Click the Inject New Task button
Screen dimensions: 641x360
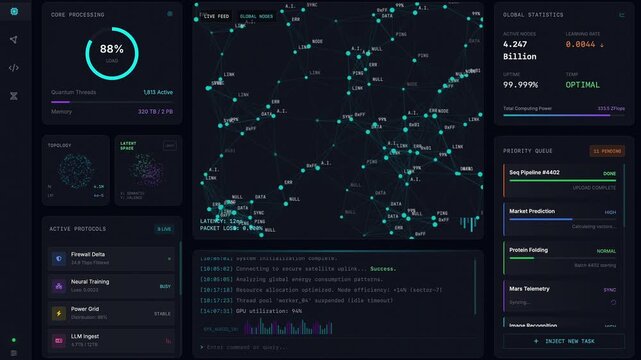point(564,341)
